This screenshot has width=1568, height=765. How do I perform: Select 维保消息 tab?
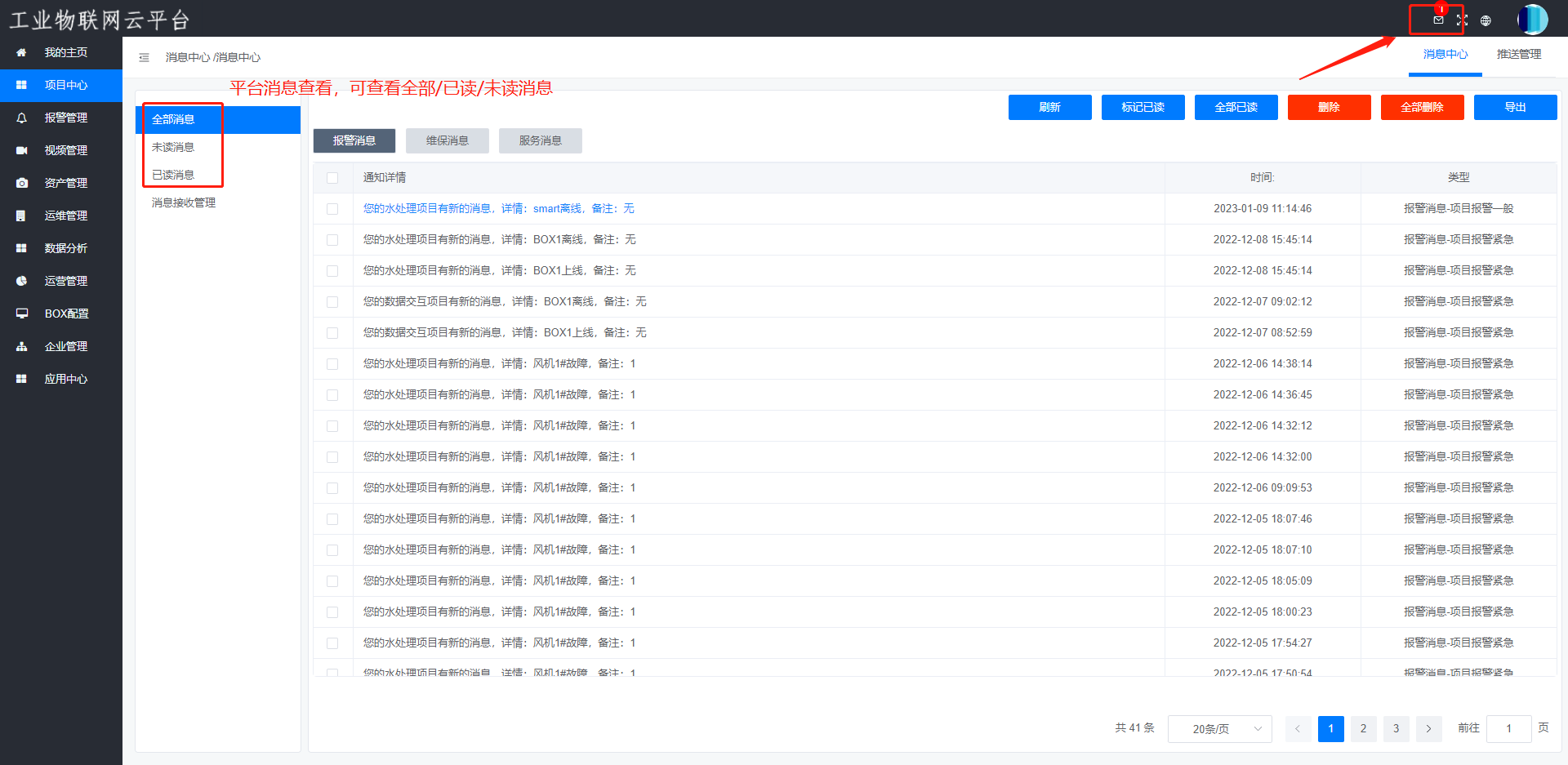448,140
